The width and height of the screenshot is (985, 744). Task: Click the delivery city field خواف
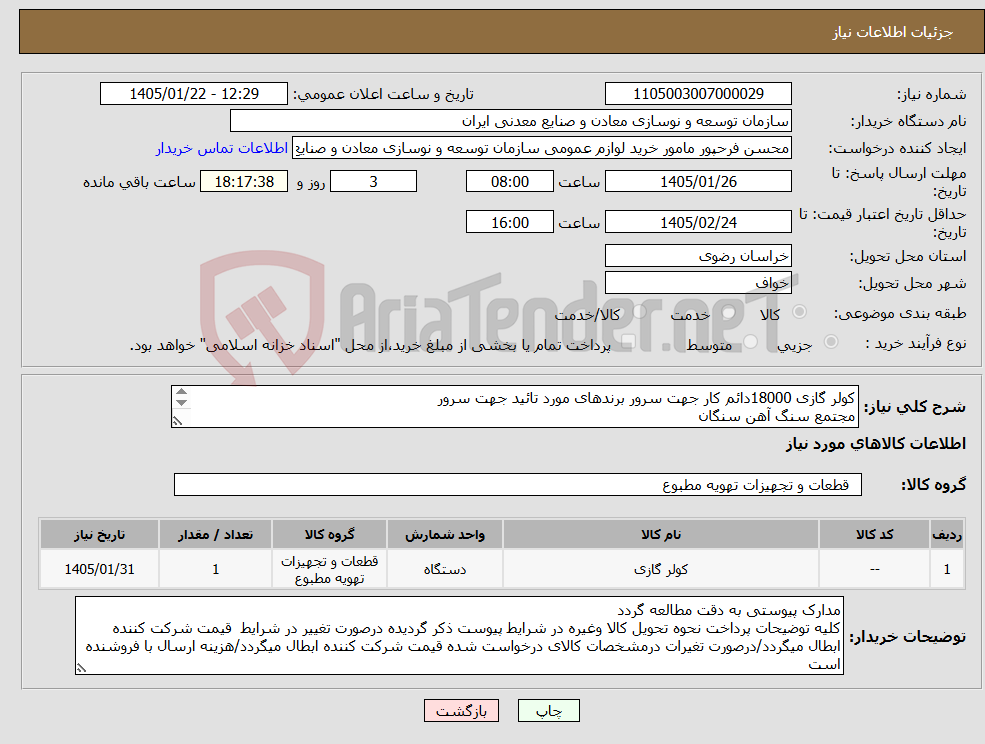pos(698,283)
